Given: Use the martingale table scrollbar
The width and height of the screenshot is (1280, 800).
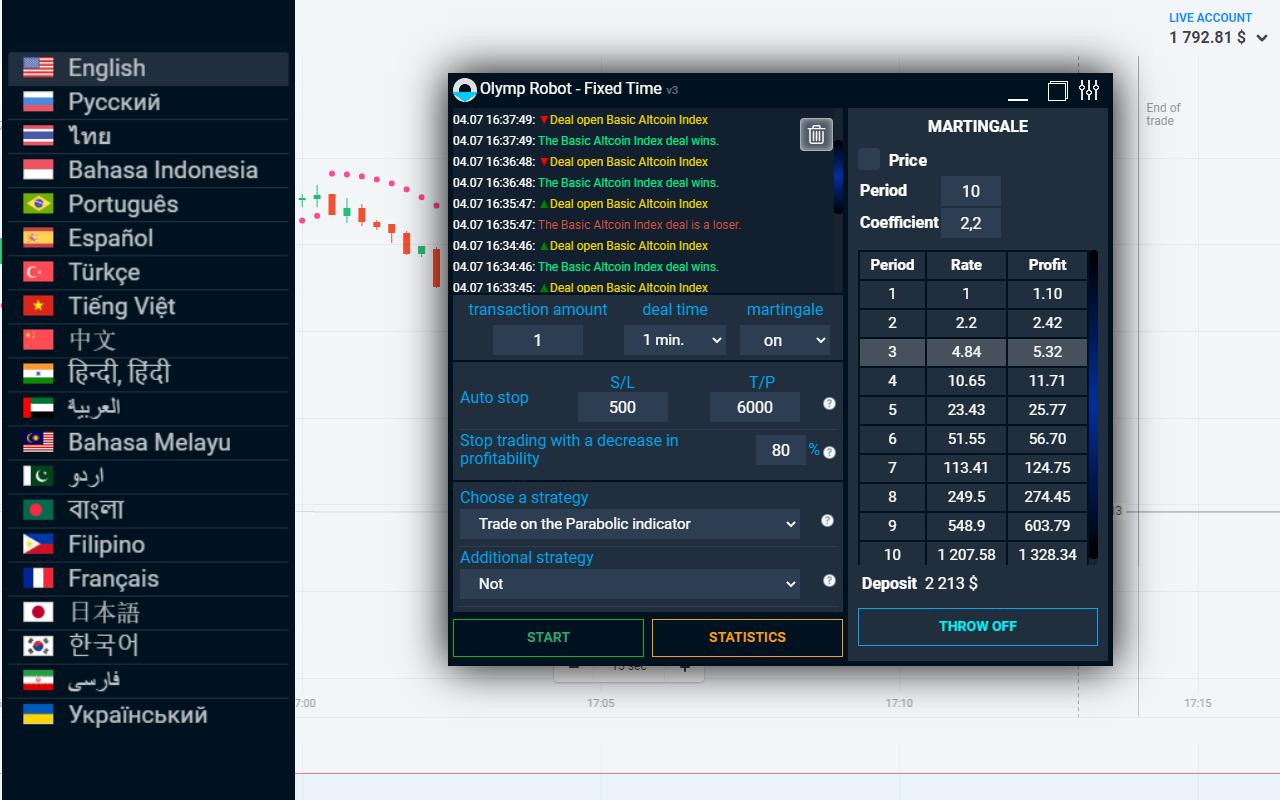Looking at the screenshot, I should coord(1094,405).
